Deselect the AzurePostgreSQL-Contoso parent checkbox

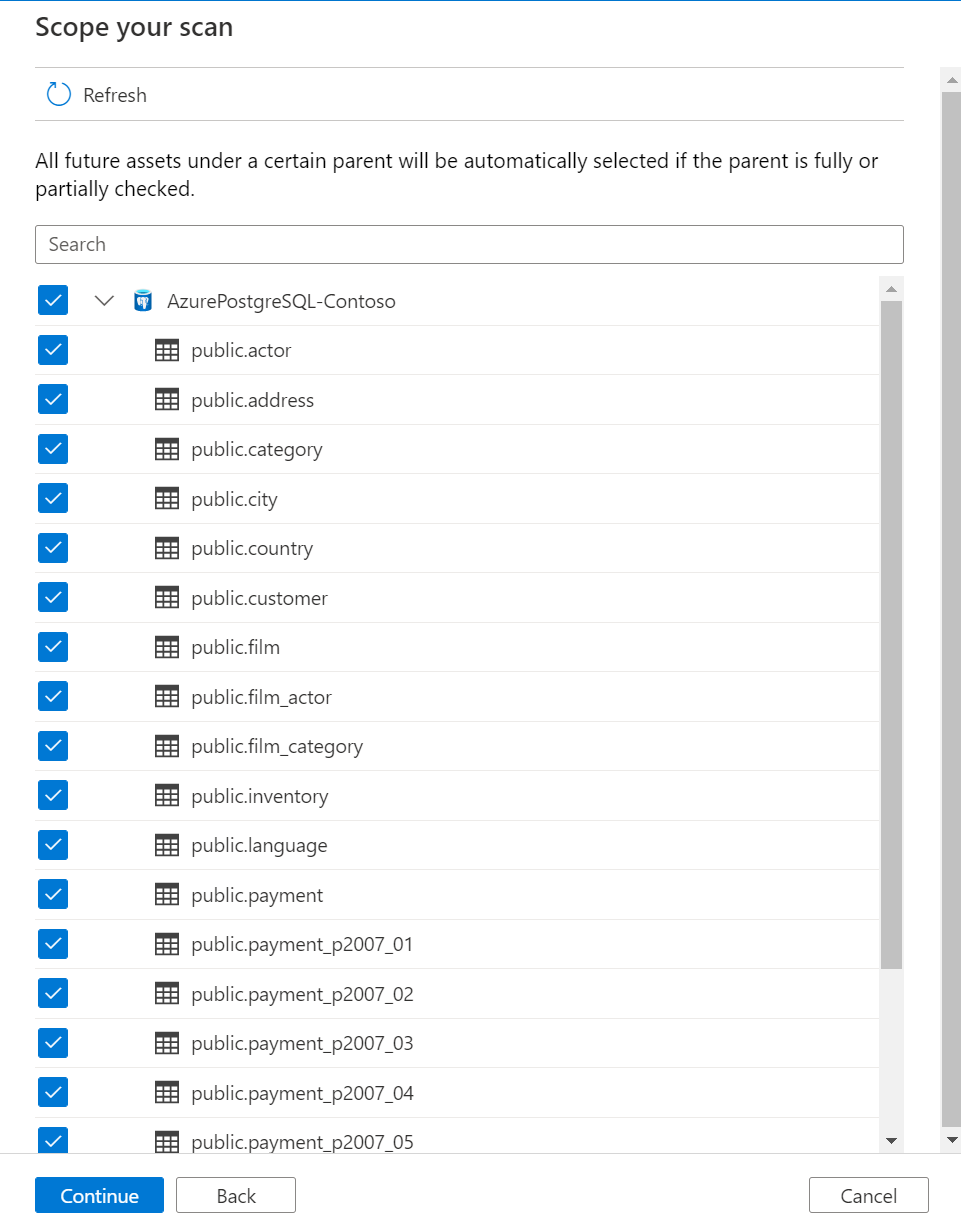pyautogui.click(x=53, y=300)
